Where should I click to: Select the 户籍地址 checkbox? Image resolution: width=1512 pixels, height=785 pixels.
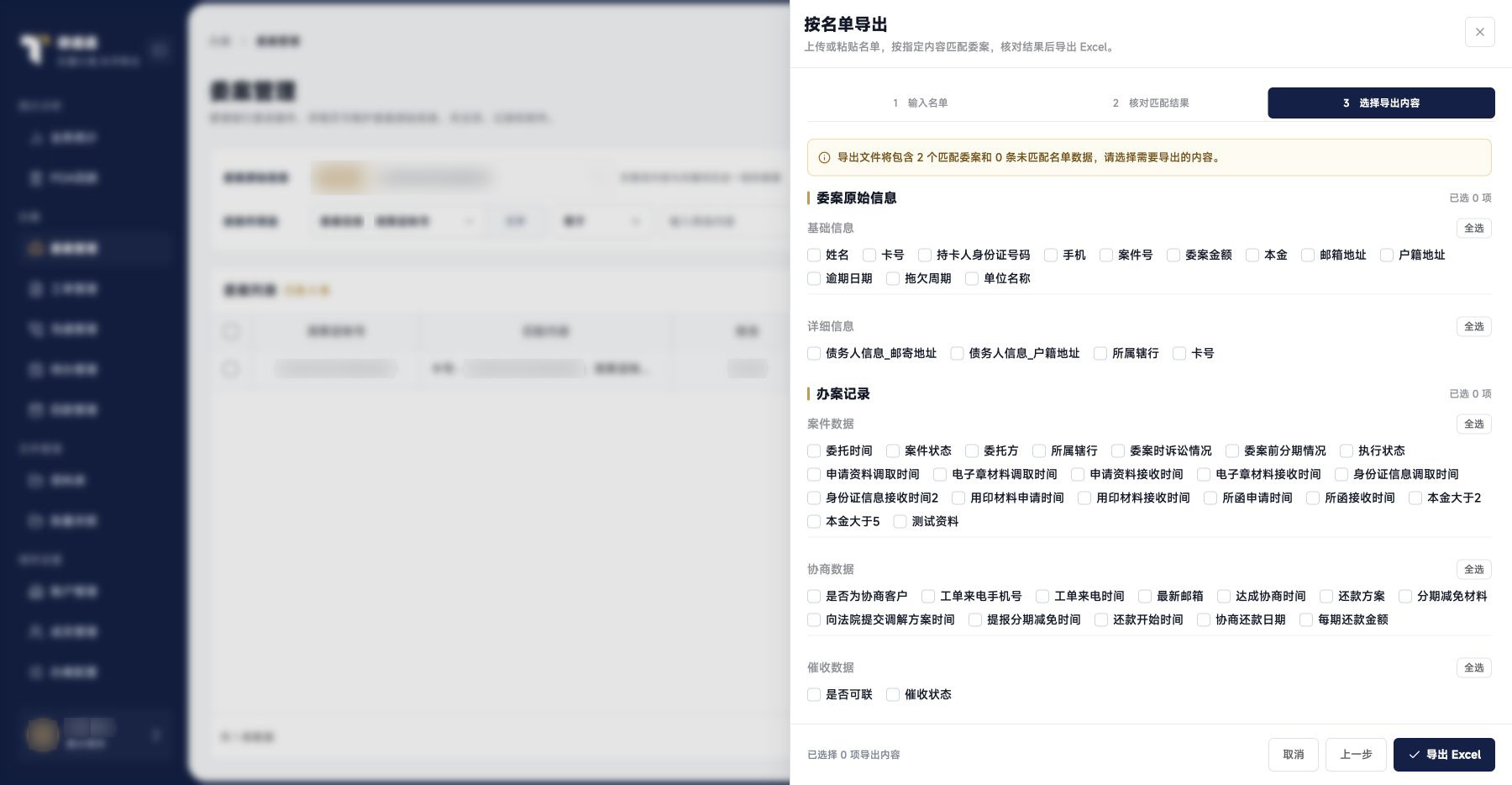(x=1387, y=255)
